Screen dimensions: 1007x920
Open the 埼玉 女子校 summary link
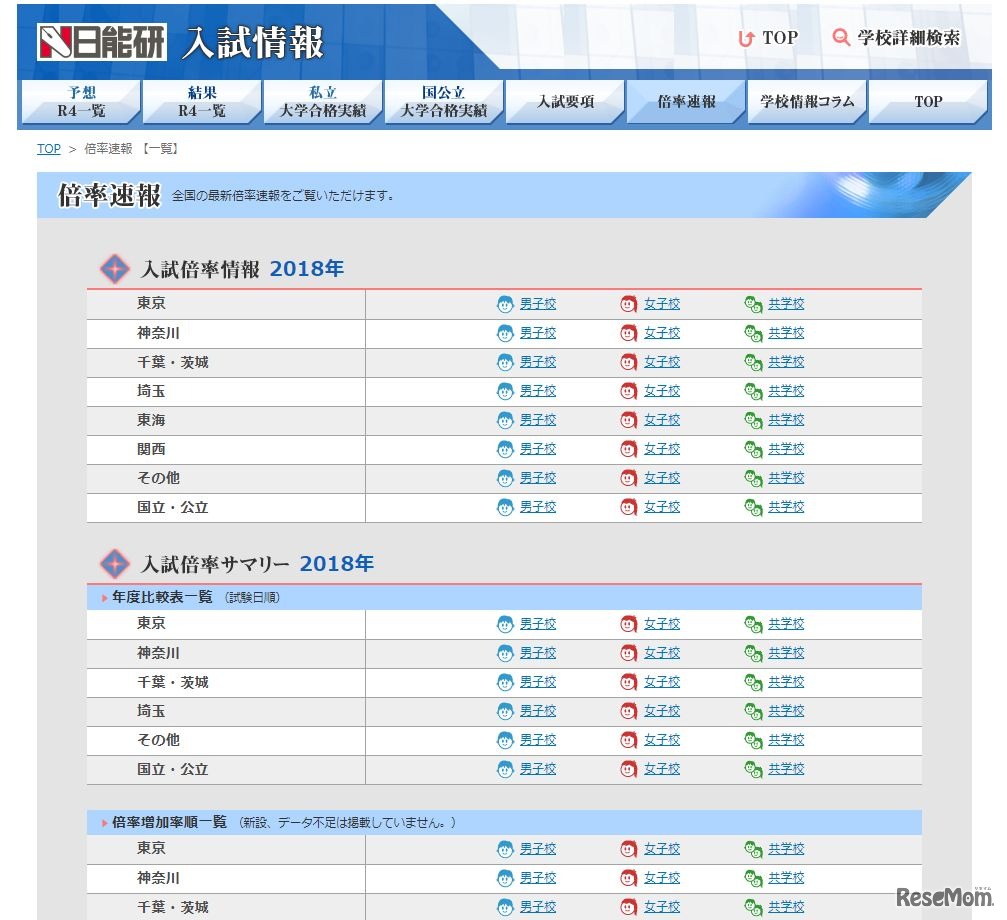click(x=662, y=711)
